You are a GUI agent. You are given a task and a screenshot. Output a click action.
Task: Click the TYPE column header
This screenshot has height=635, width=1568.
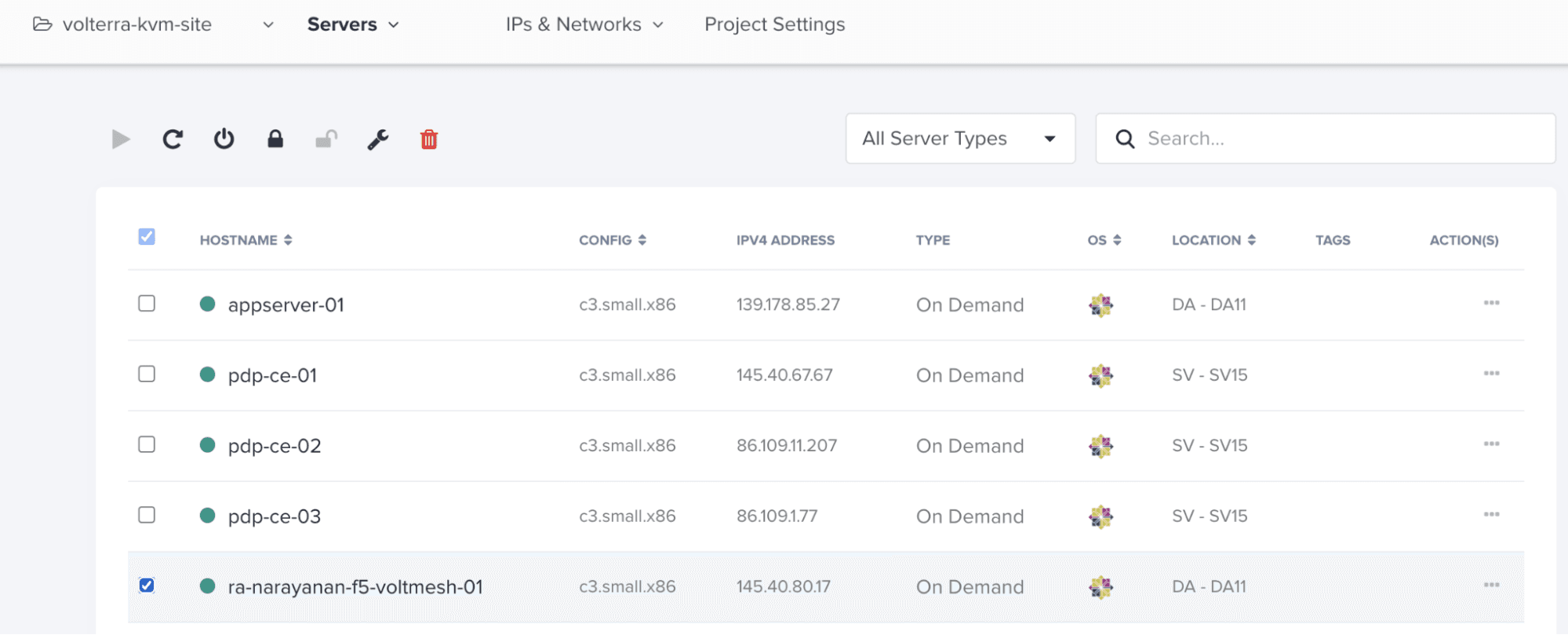pos(933,240)
